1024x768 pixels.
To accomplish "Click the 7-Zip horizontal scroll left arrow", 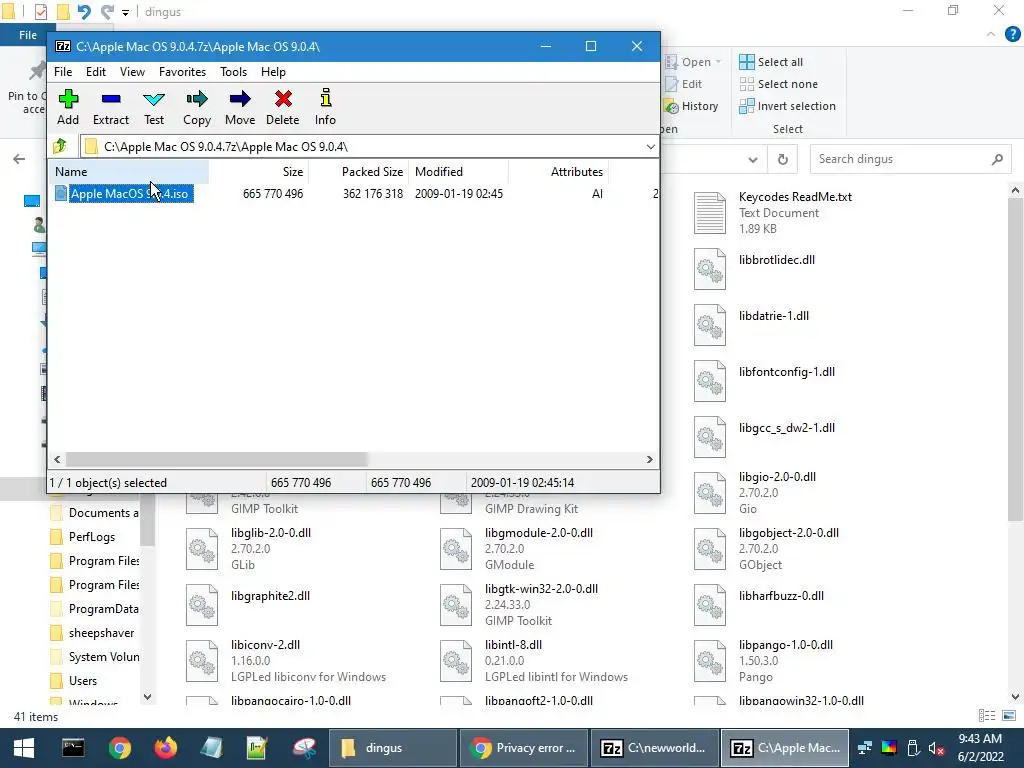I will click(57, 460).
